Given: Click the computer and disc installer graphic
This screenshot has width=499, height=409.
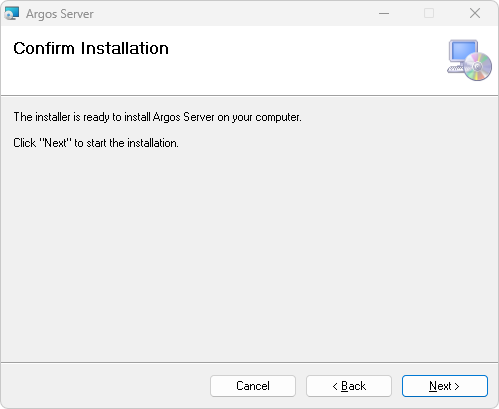Looking at the screenshot, I should (469, 60).
